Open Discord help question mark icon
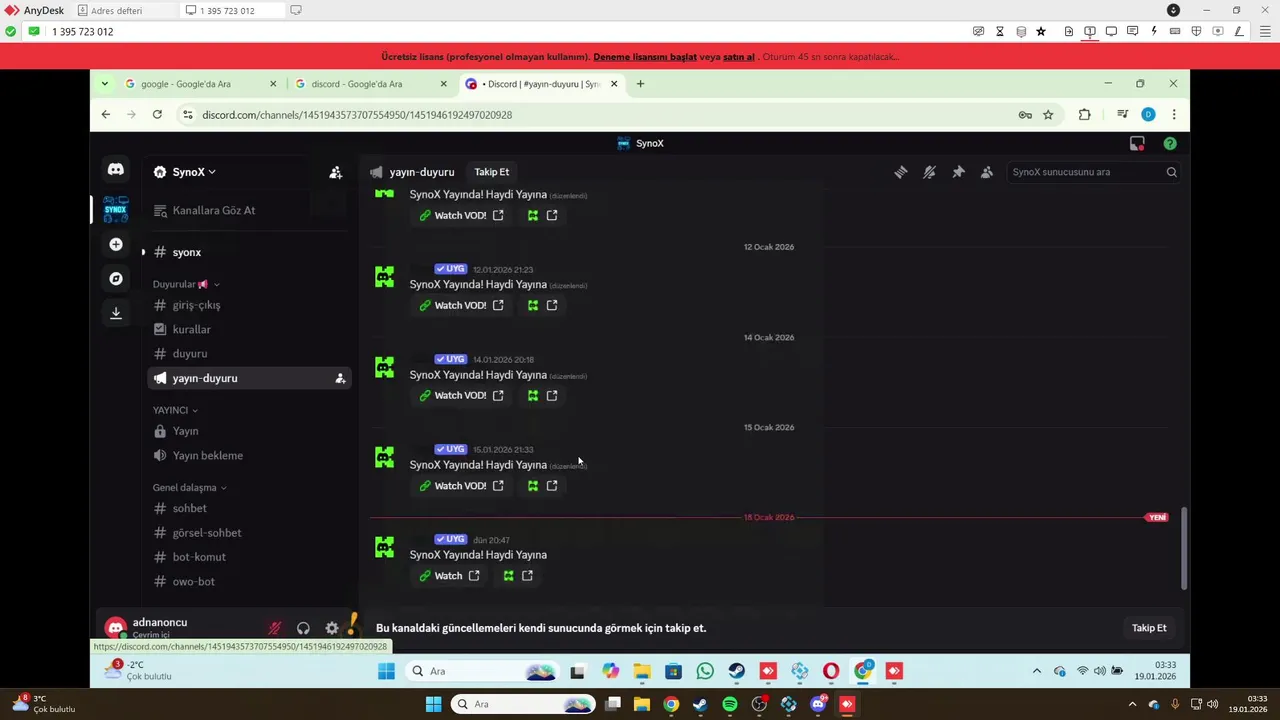Image resolution: width=1280 pixels, height=720 pixels. (1170, 143)
